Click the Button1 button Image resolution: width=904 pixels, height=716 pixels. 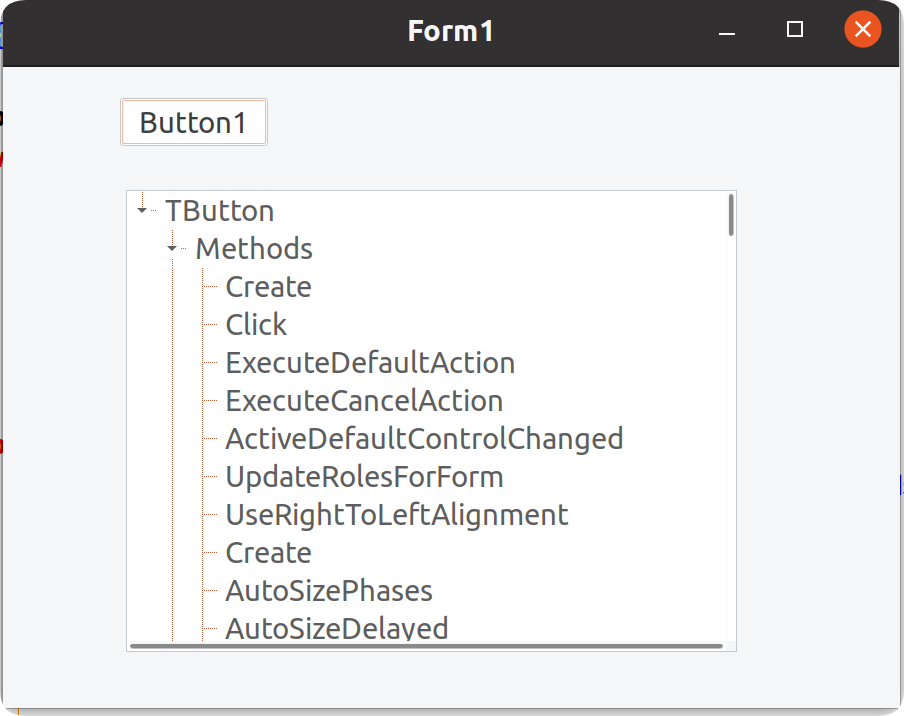coord(193,122)
